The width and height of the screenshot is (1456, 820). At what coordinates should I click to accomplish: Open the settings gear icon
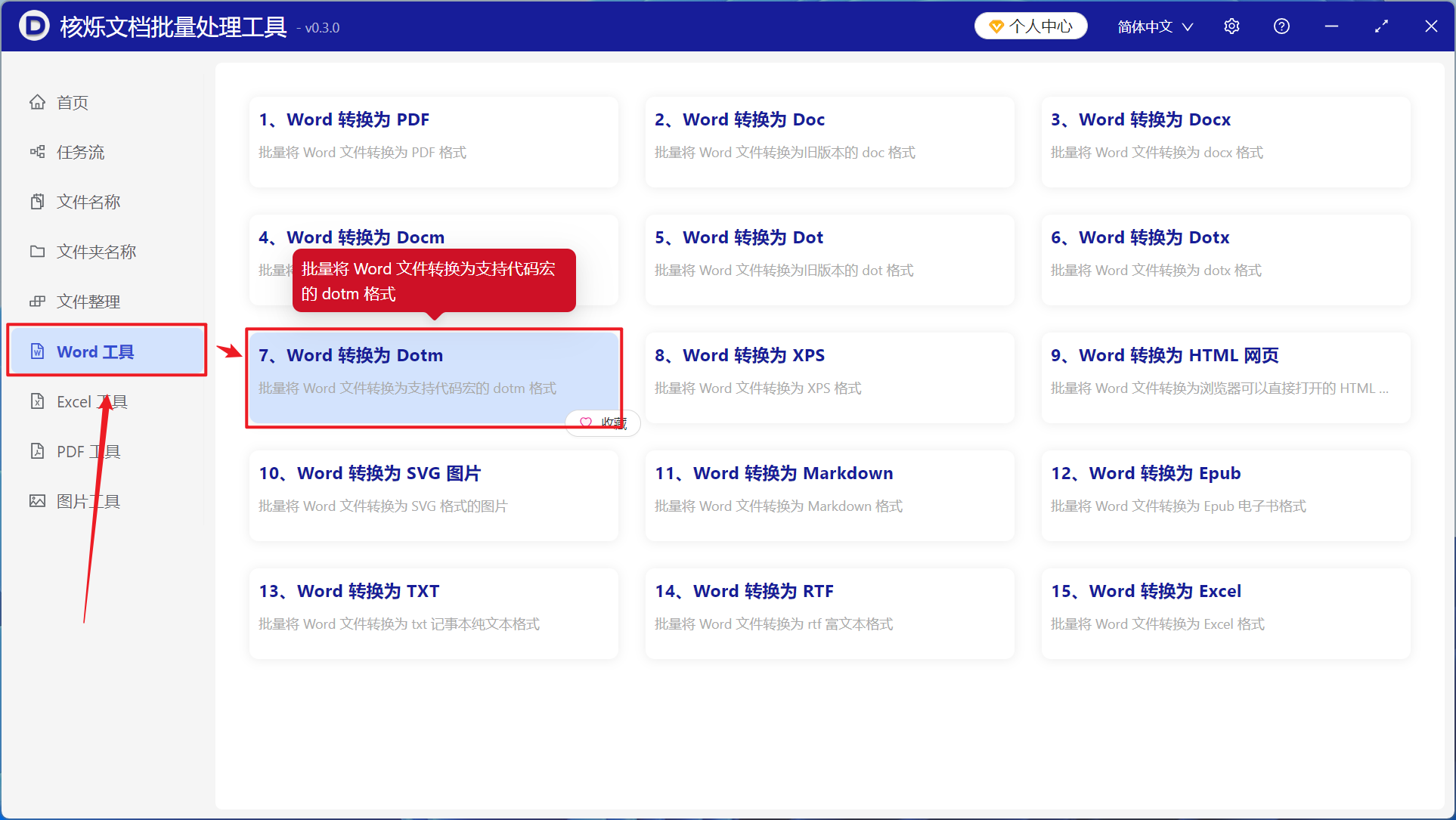[1231, 26]
